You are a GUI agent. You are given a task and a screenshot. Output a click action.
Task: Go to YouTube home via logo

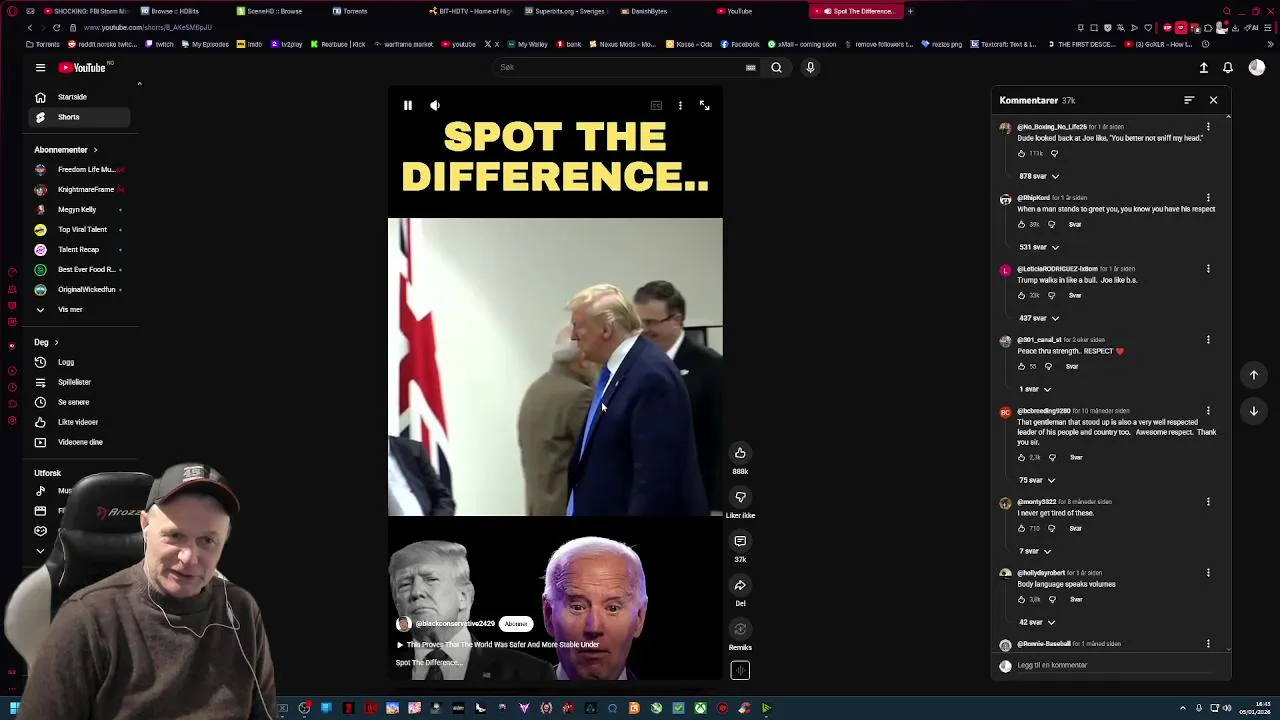click(x=82, y=67)
